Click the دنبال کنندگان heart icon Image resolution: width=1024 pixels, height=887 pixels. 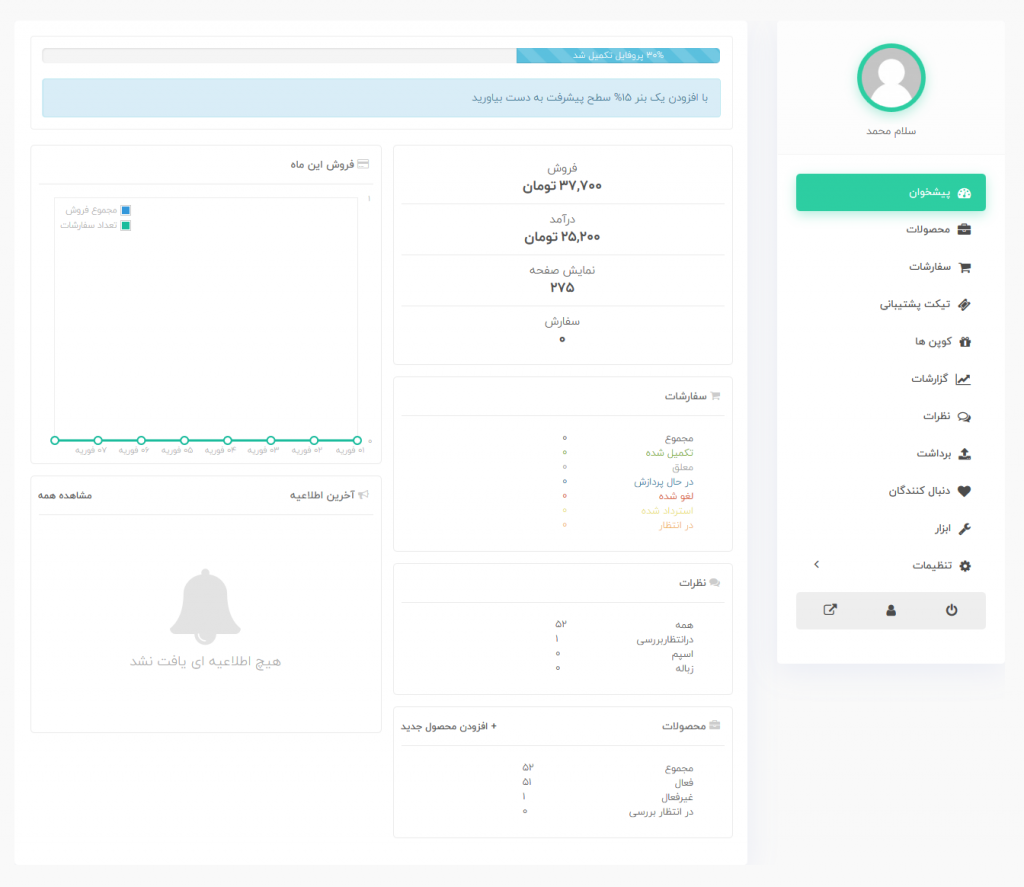[x=964, y=491]
